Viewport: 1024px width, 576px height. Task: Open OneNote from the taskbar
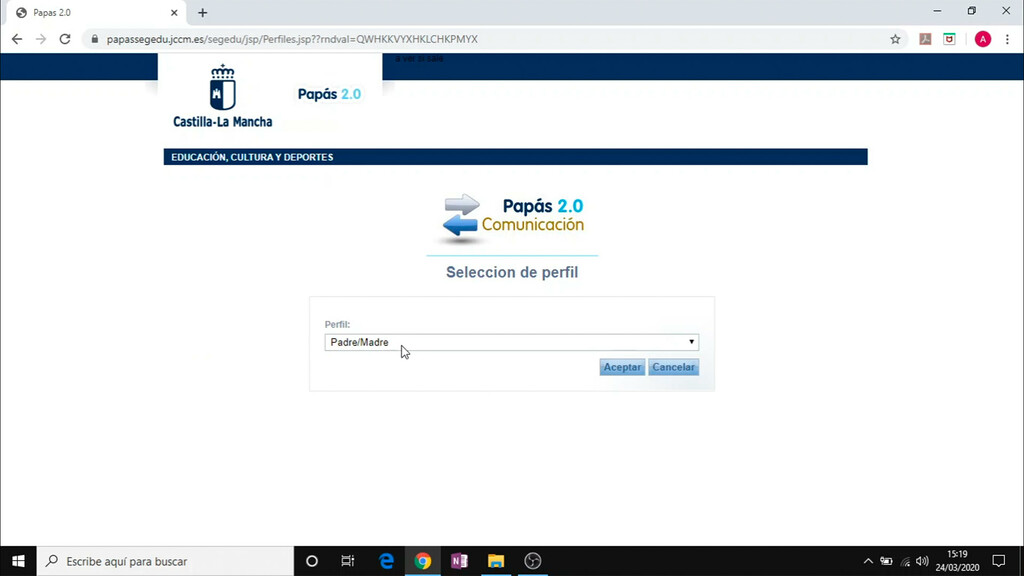[x=459, y=561]
